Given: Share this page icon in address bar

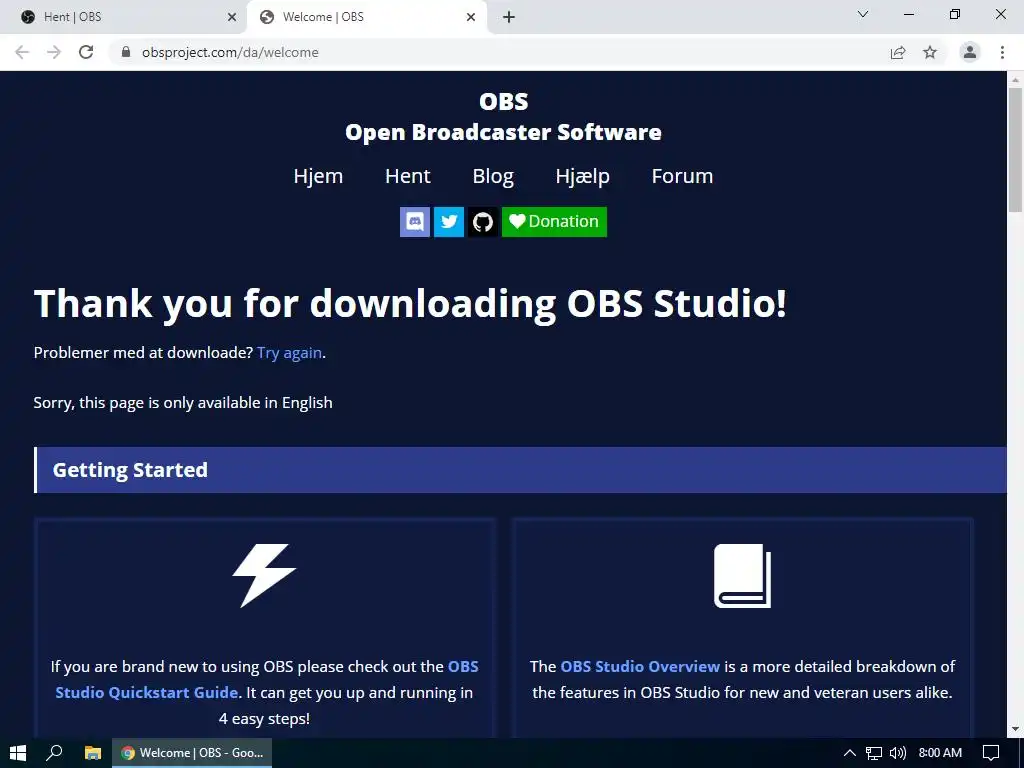Looking at the screenshot, I should [x=898, y=52].
